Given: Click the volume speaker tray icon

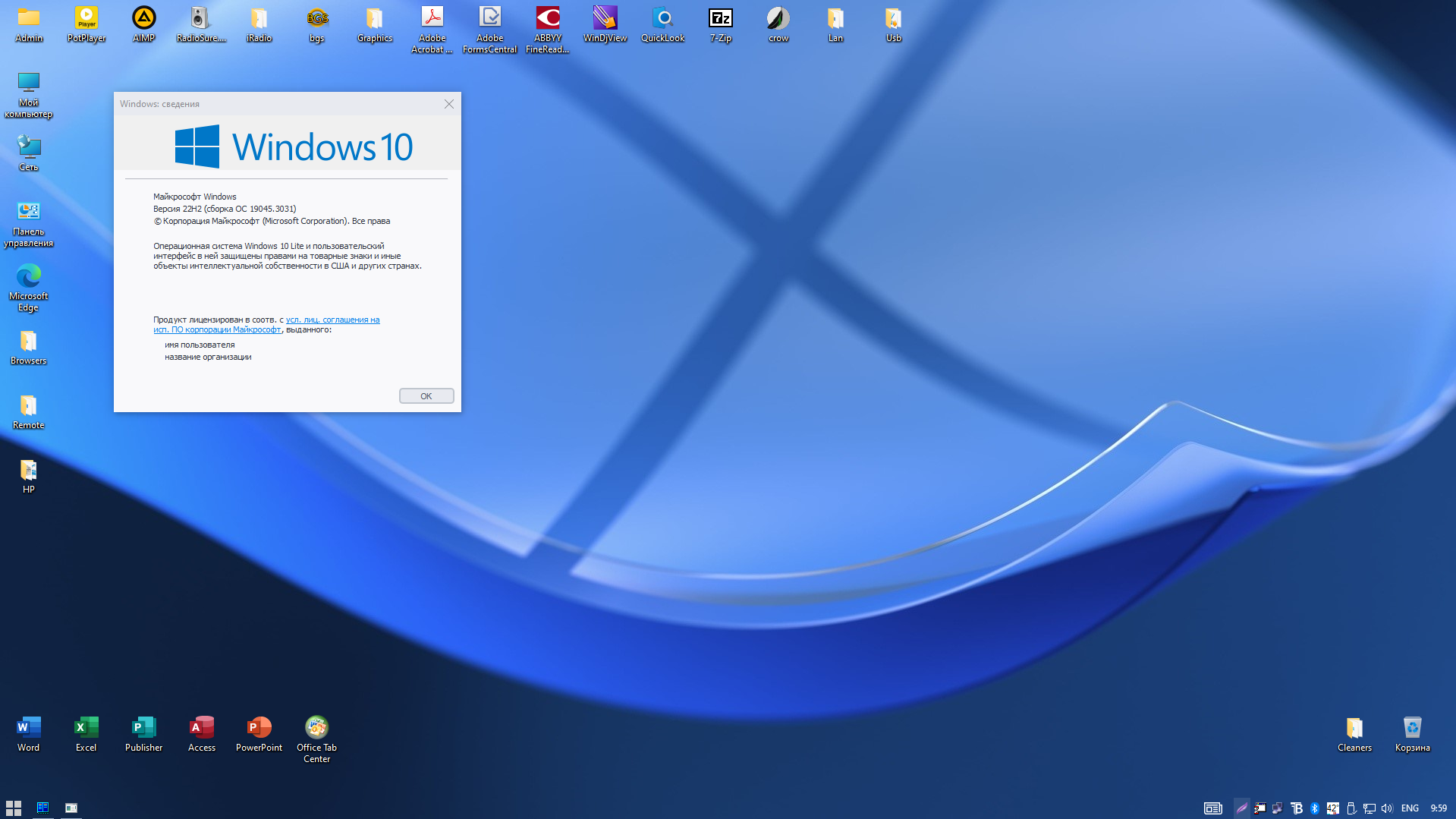Looking at the screenshot, I should point(1387,808).
